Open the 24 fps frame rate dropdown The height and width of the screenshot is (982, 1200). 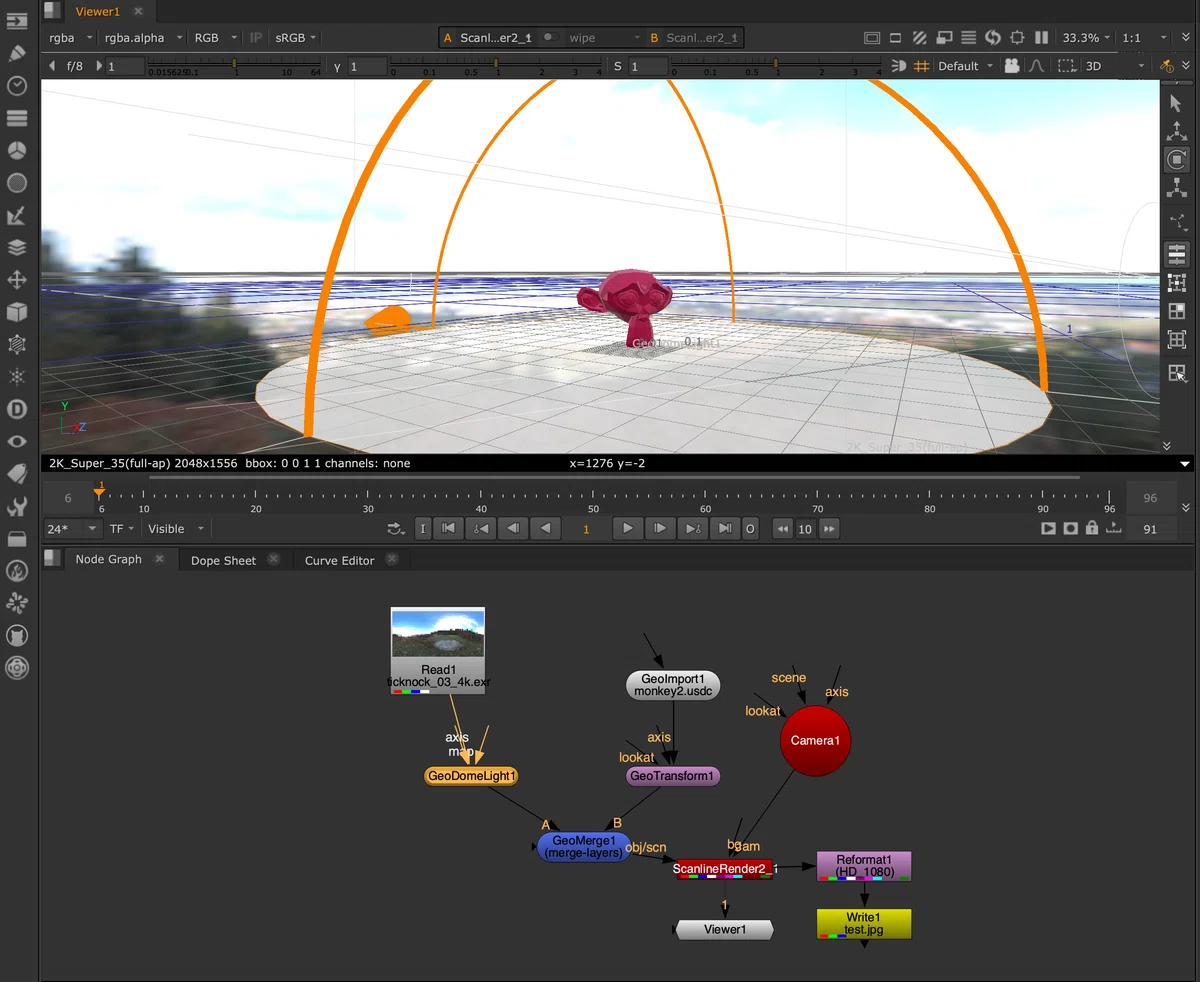click(72, 529)
